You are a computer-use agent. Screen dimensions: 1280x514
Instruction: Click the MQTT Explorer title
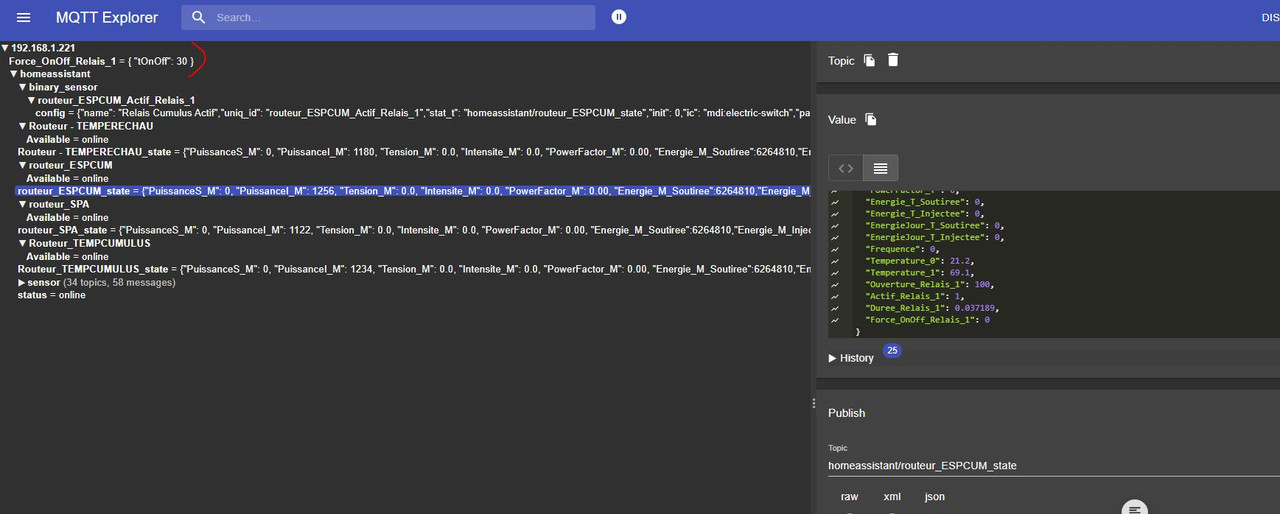click(x=107, y=18)
